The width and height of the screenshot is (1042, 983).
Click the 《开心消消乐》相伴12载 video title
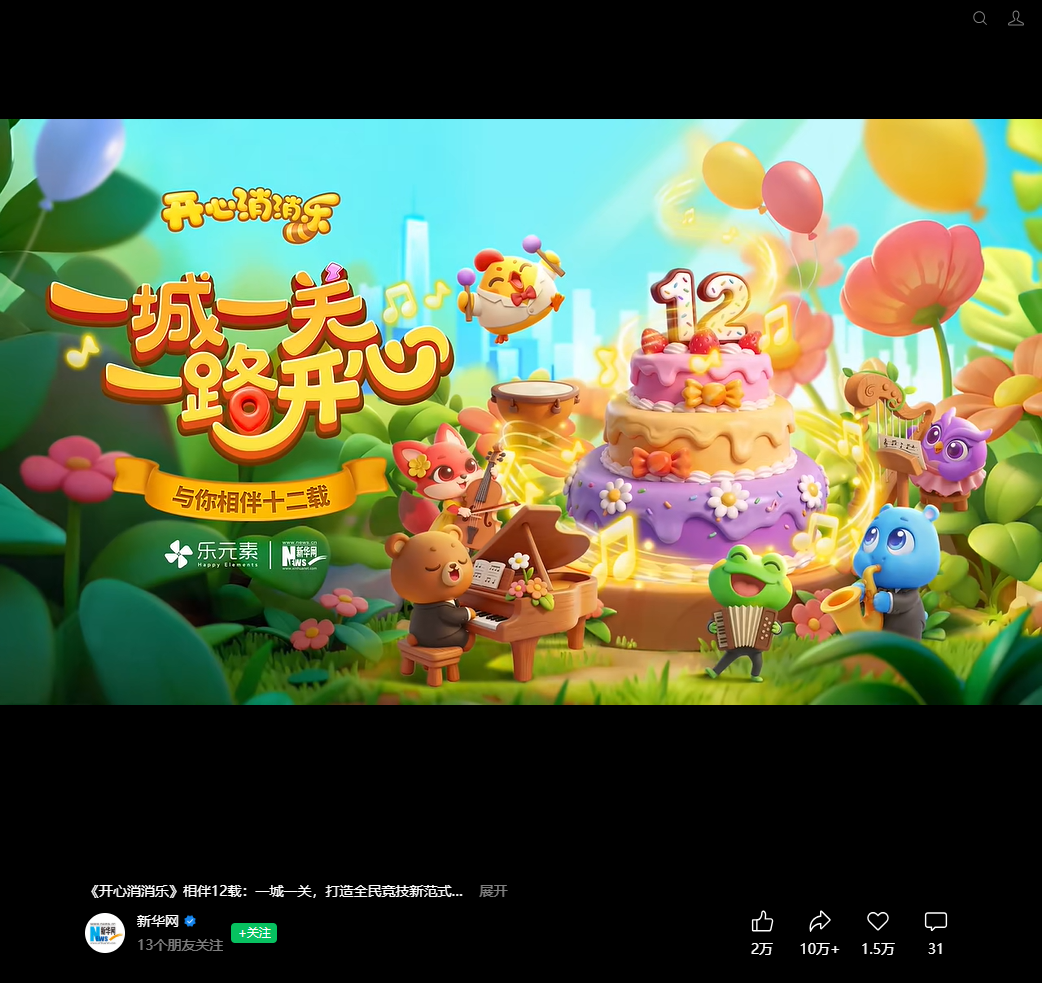click(275, 891)
